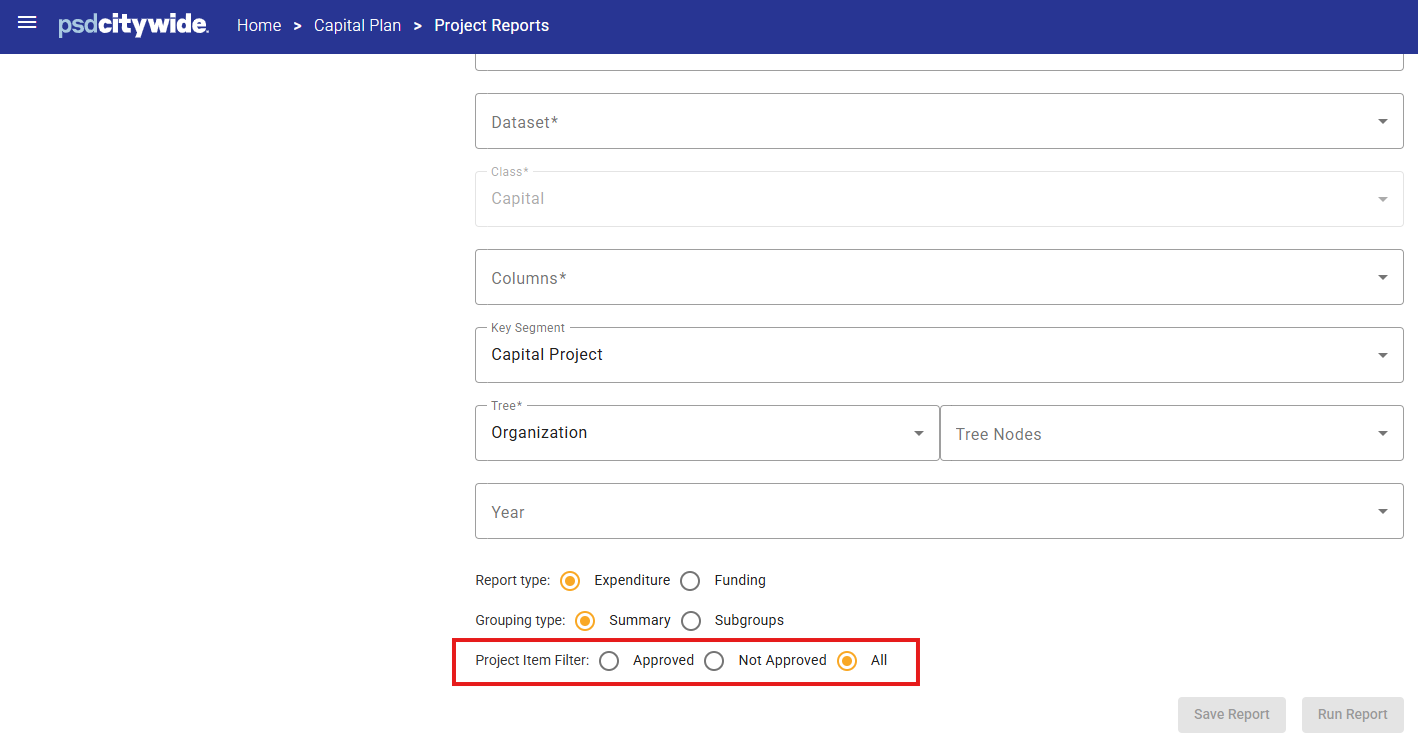Click the Project Item Filter label

click(532, 660)
